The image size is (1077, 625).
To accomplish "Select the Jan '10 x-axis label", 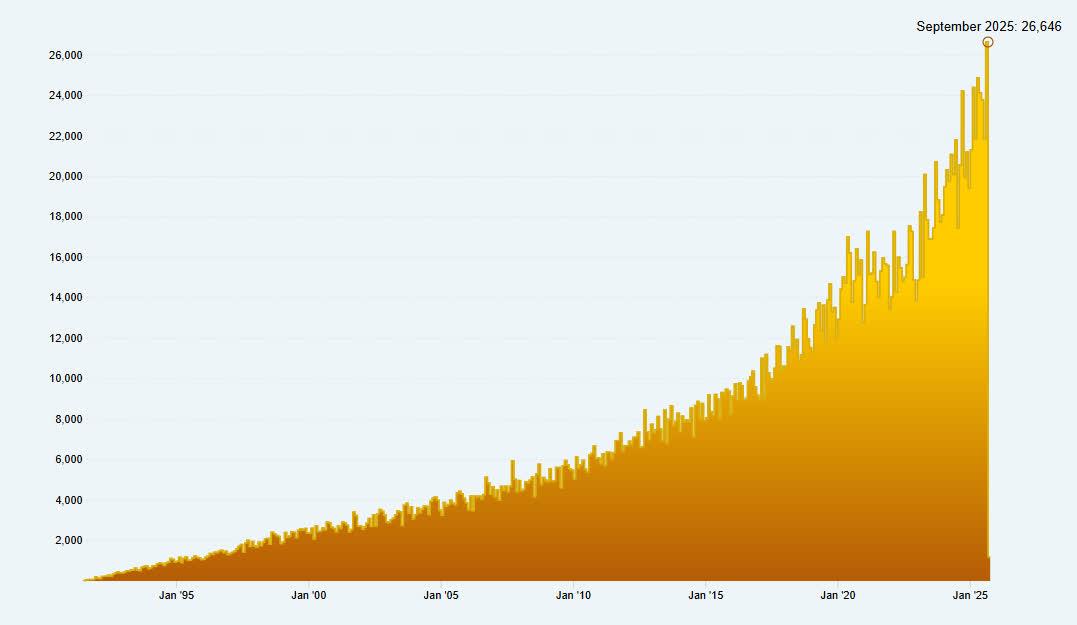I will 573,597.
